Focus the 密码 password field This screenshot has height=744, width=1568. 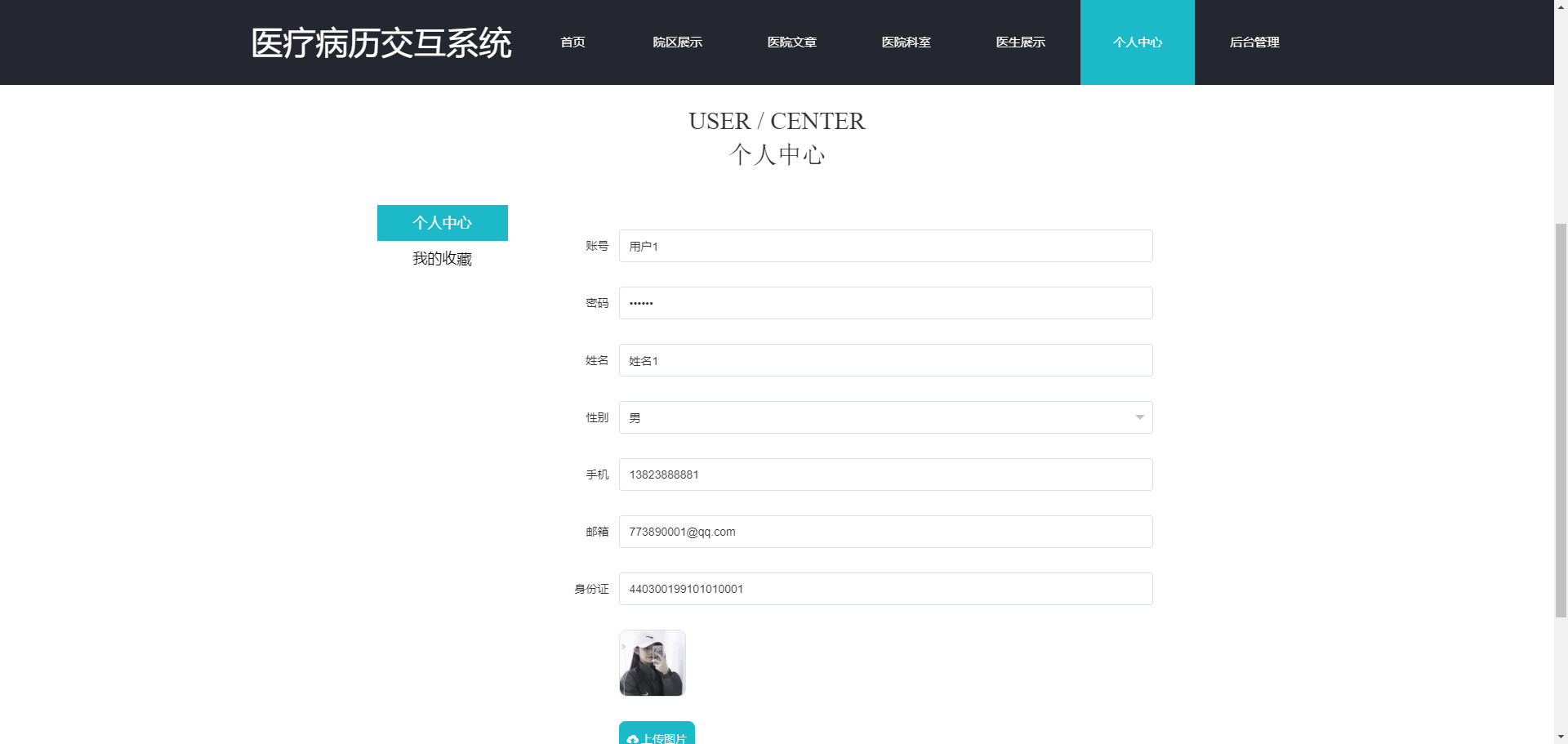pos(885,303)
